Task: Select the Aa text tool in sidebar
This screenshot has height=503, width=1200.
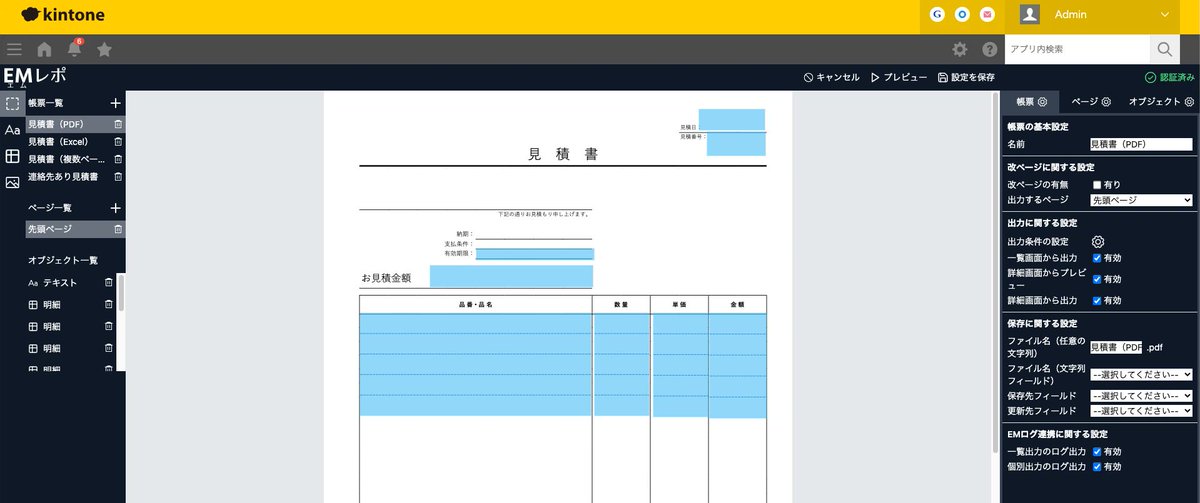Action: click(12, 130)
